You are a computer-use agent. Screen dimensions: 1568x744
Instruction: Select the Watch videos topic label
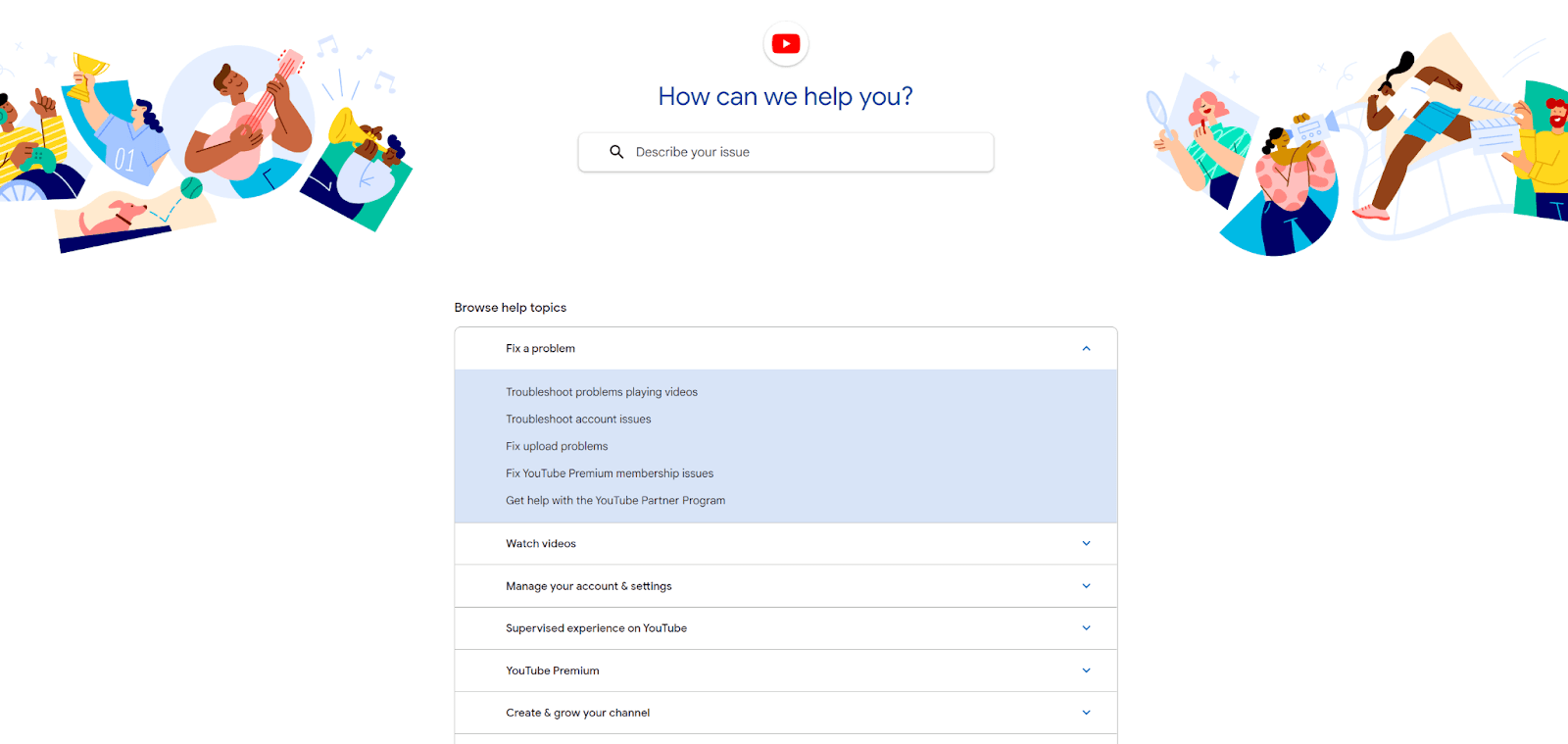click(541, 544)
